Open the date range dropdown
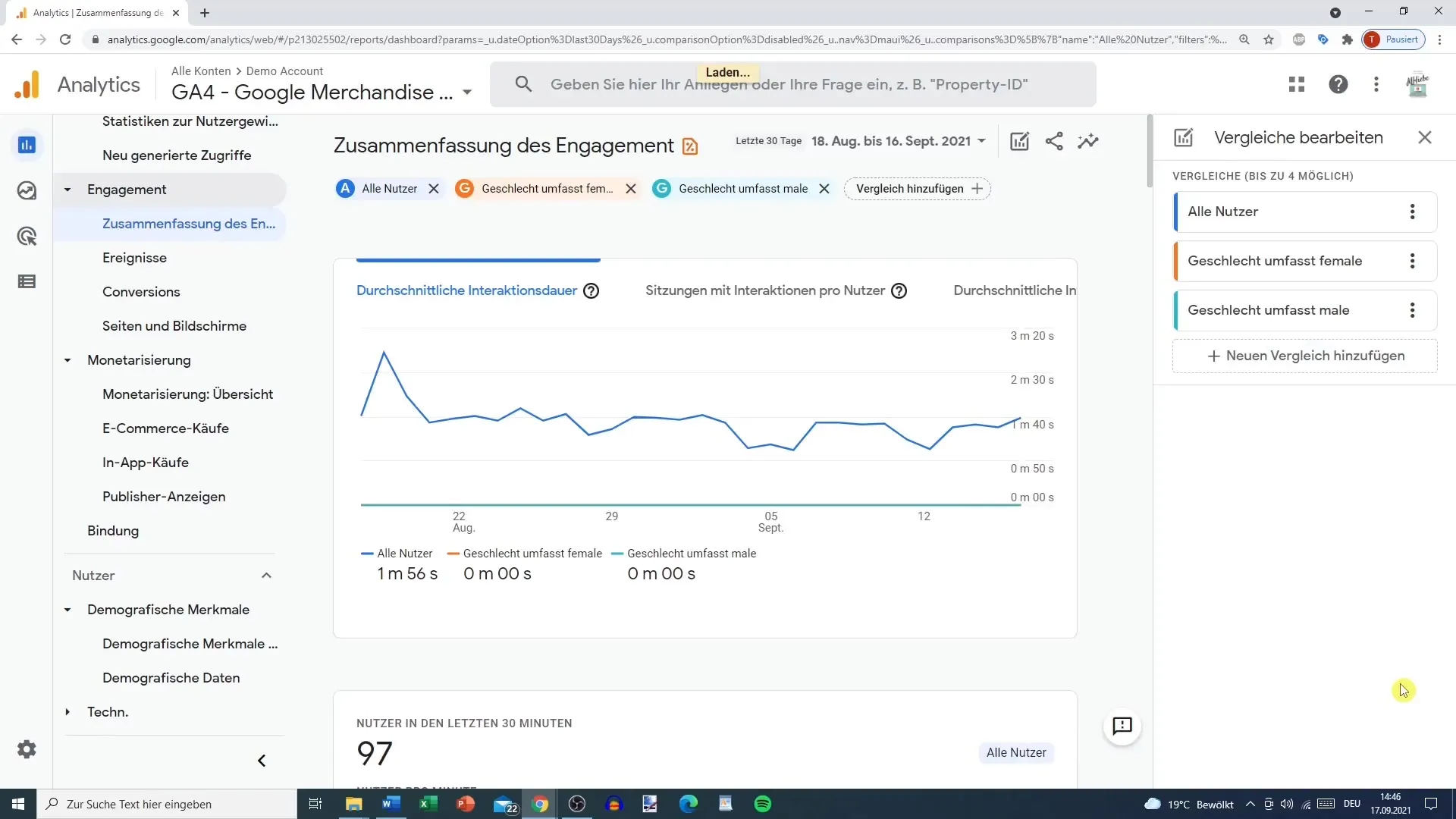1456x819 pixels. 899,141
